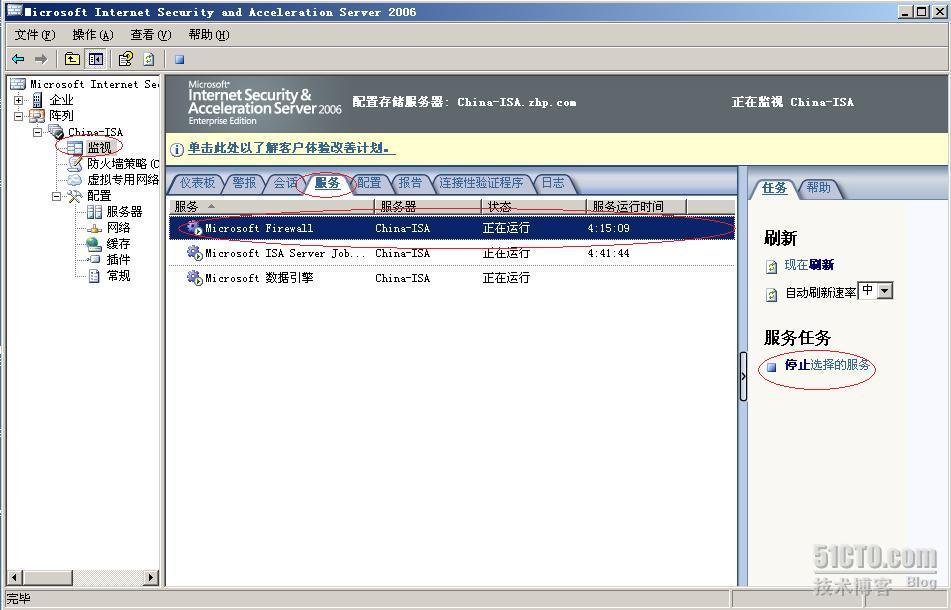The width and height of the screenshot is (951, 610).
Task: Collapse the task pane with side arrow
Action: pyautogui.click(x=744, y=376)
